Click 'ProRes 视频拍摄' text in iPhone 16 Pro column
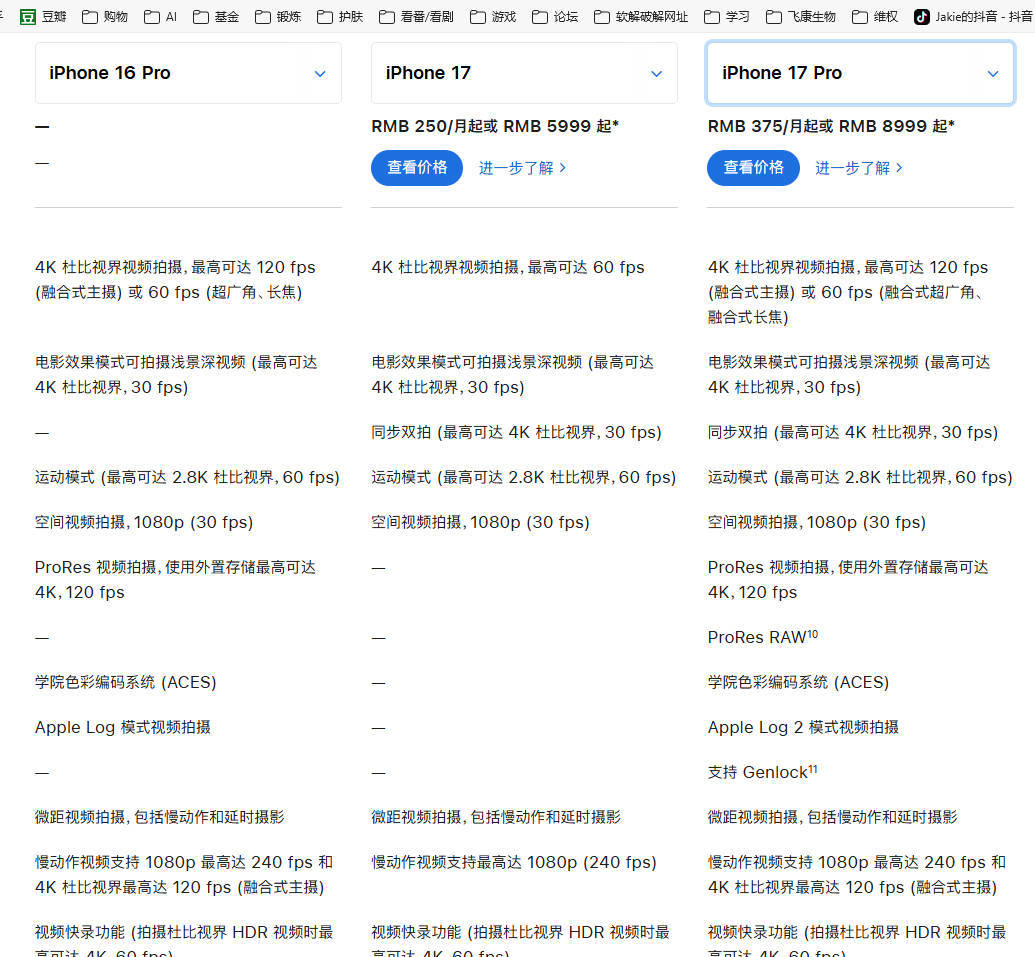Viewport: 1035px width, 957px height. [x=96, y=568]
